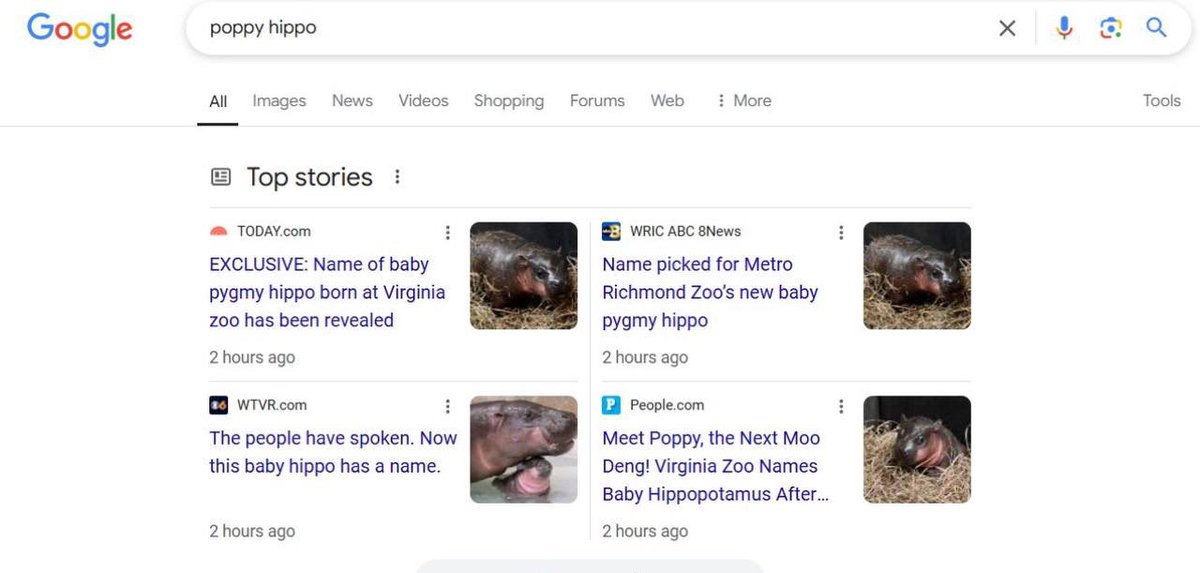
Task: Open the TODAY.com story thumbnail
Action: pyautogui.click(x=524, y=276)
